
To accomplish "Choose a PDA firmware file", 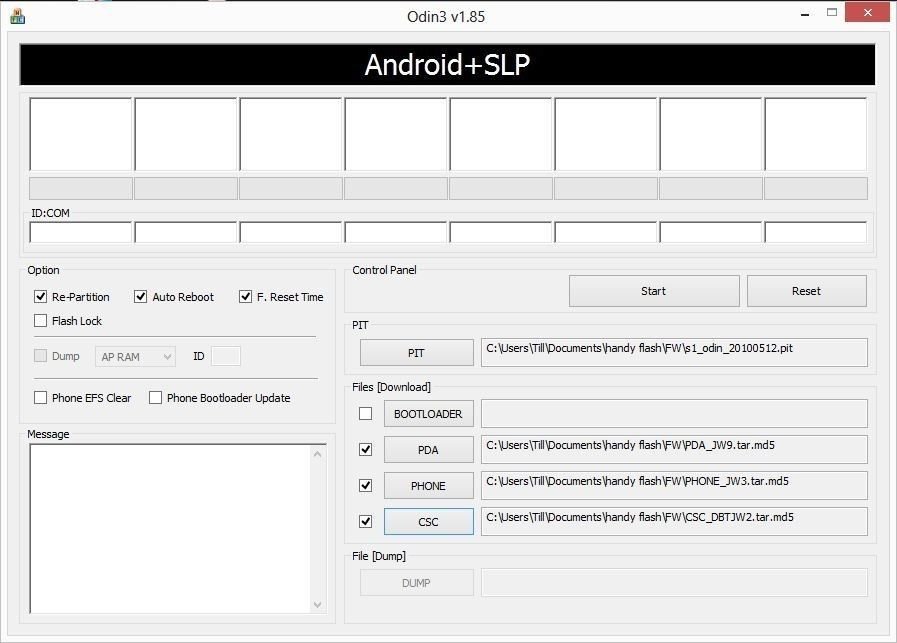I will [x=428, y=450].
